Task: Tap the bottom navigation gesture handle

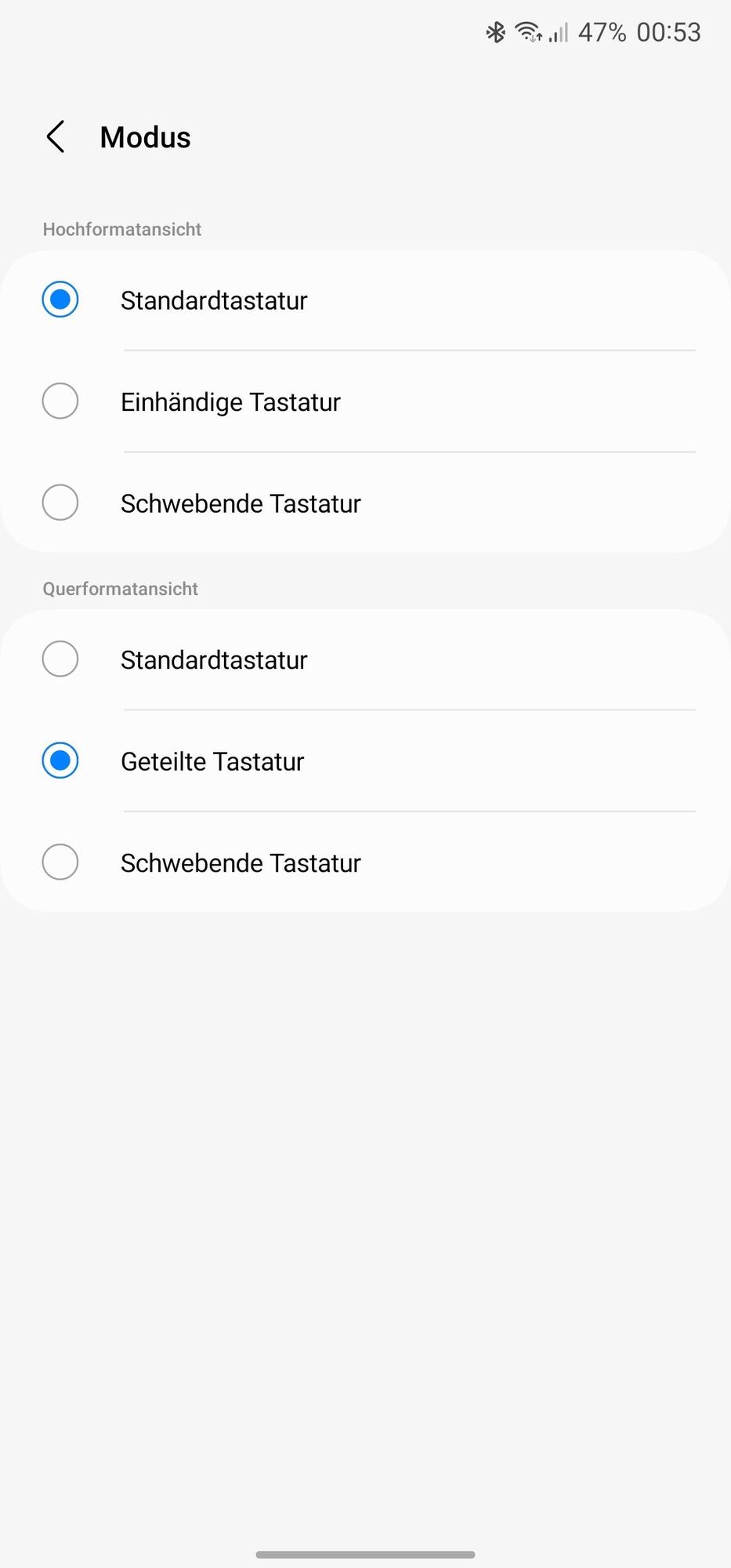Action: point(365,1554)
